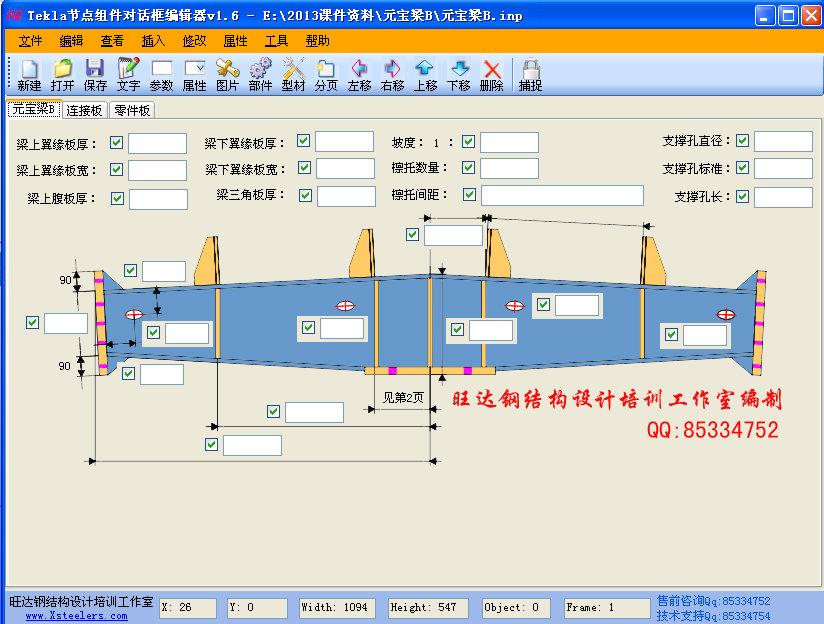Toggle the 支撑孔直径 checkbox

(743, 140)
